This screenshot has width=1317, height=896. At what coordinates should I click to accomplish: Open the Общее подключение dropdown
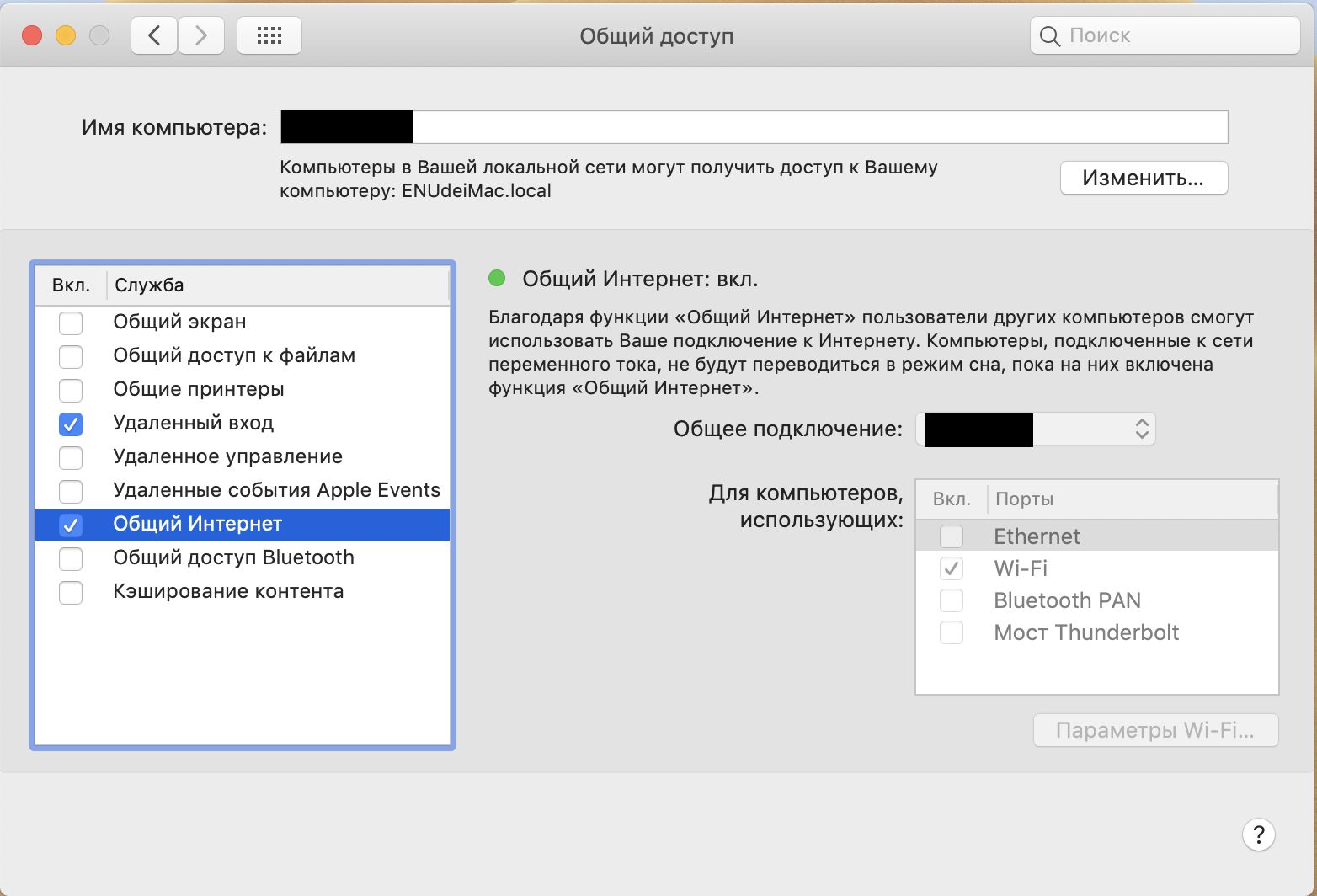(x=1036, y=429)
